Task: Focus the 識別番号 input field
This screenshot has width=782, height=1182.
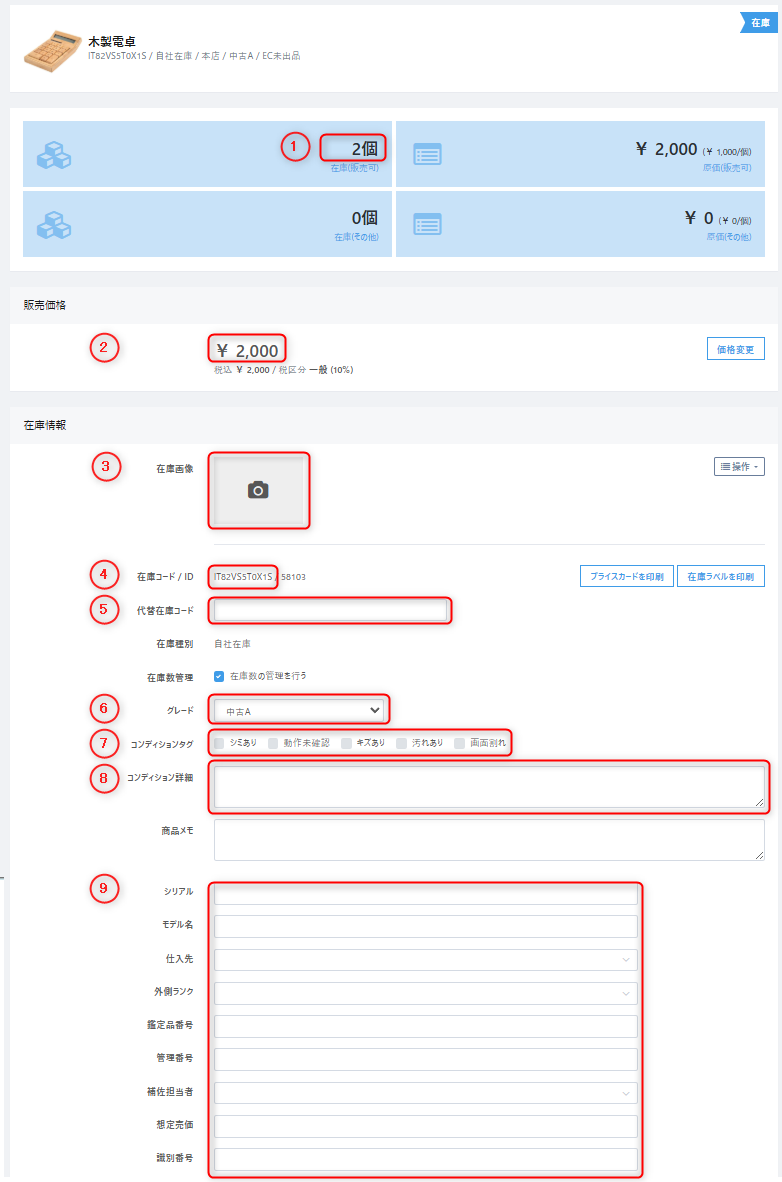Action: (425, 1159)
